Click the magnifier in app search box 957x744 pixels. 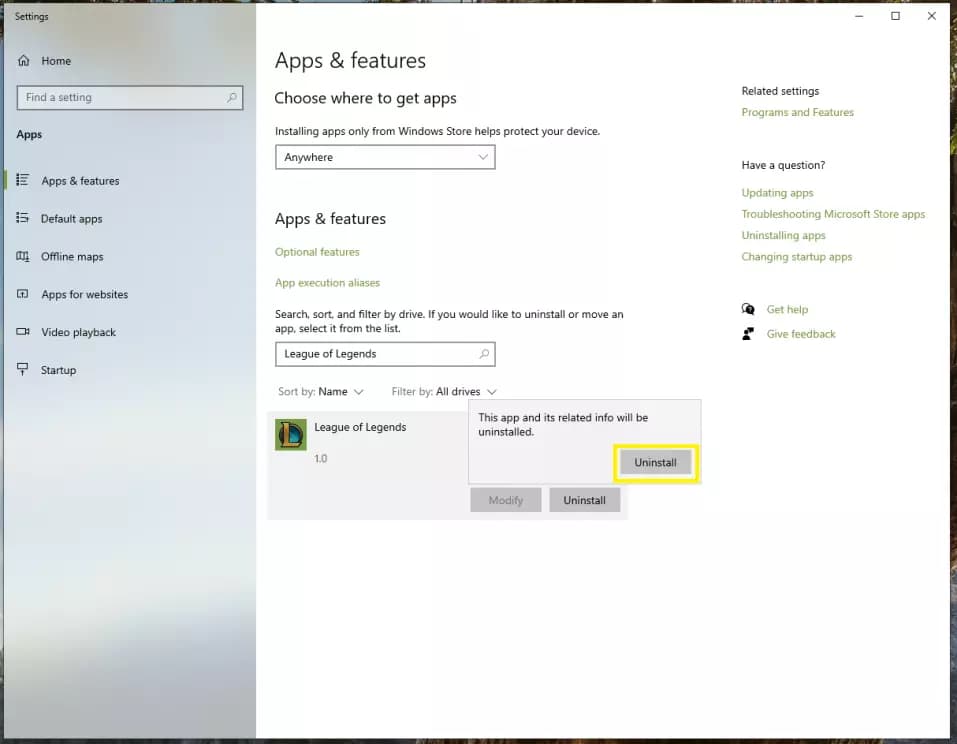(x=484, y=353)
